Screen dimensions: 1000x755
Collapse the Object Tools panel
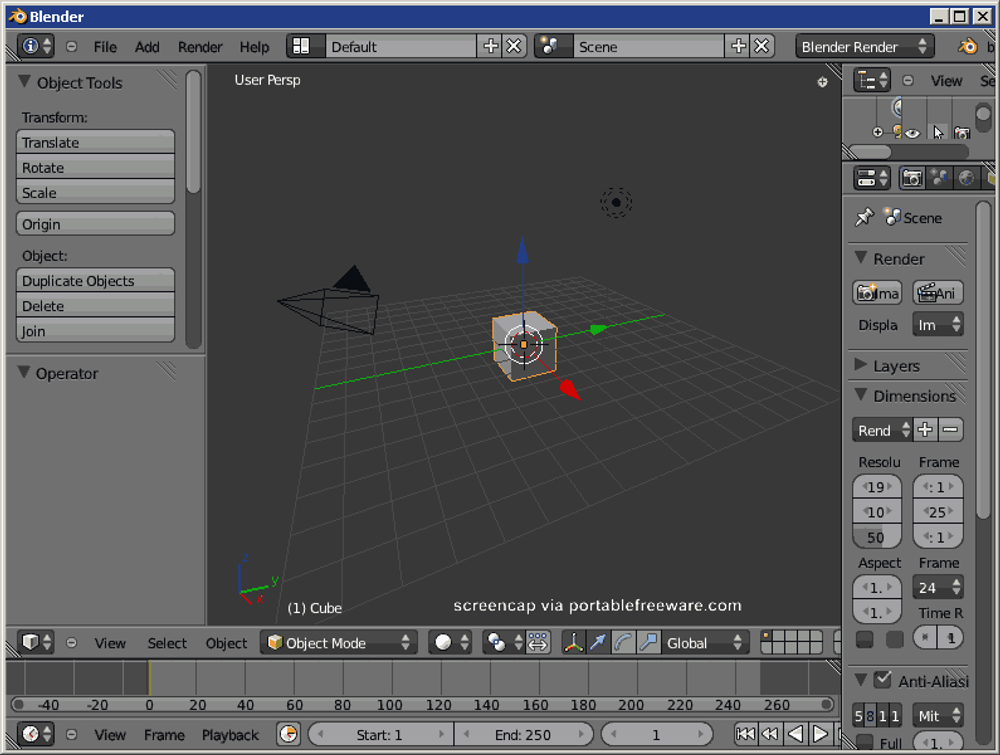[24, 81]
